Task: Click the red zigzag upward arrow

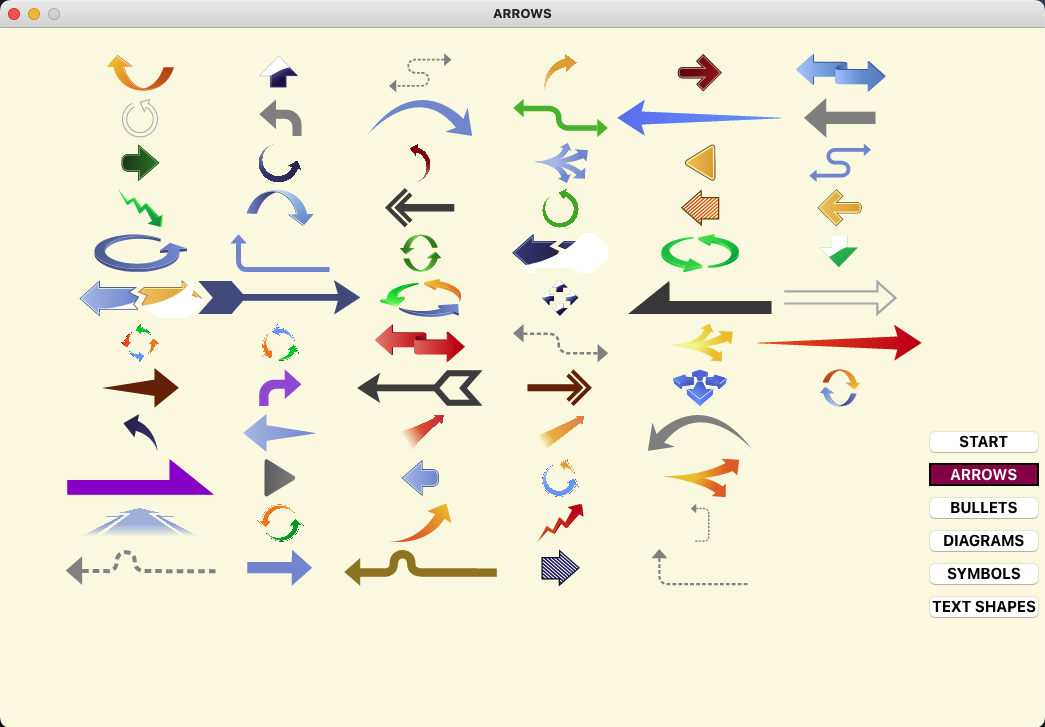Action: point(560,522)
